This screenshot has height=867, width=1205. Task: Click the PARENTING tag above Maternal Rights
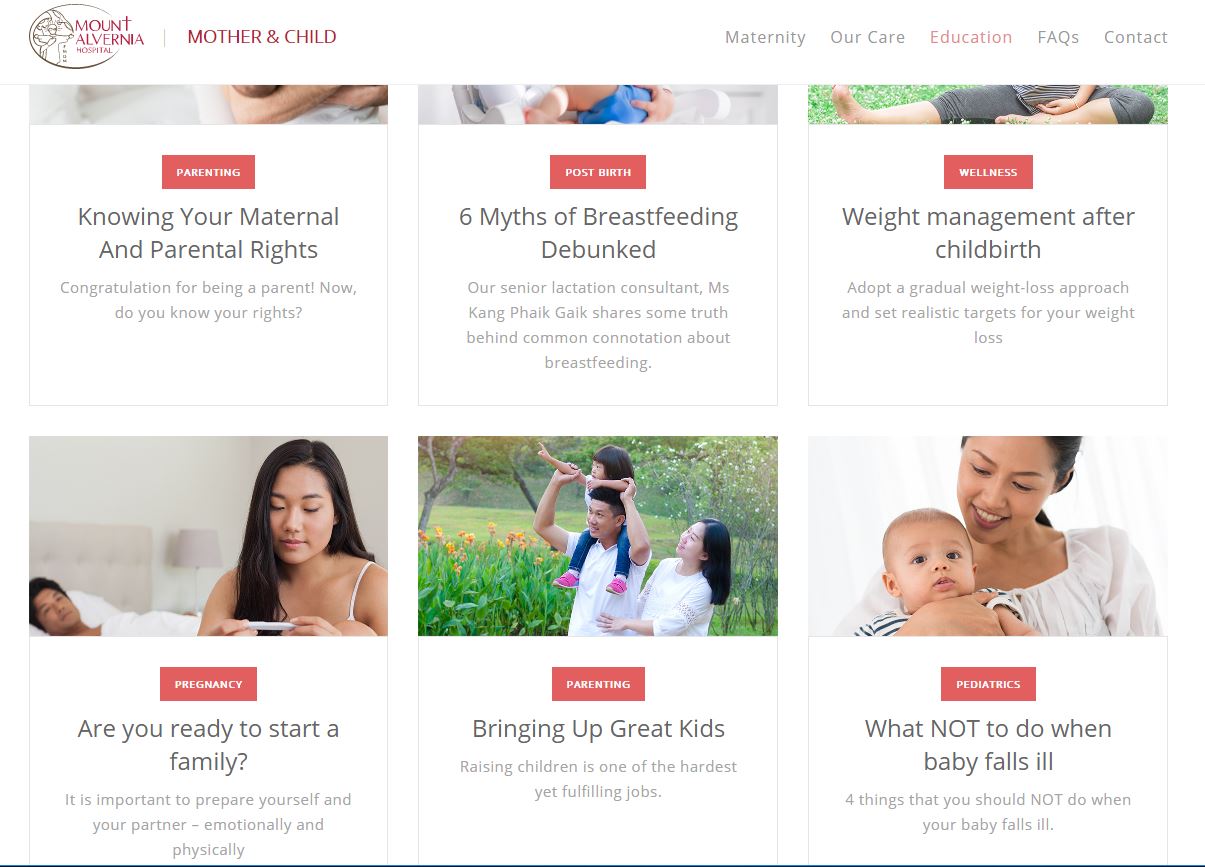click(208, 172)
